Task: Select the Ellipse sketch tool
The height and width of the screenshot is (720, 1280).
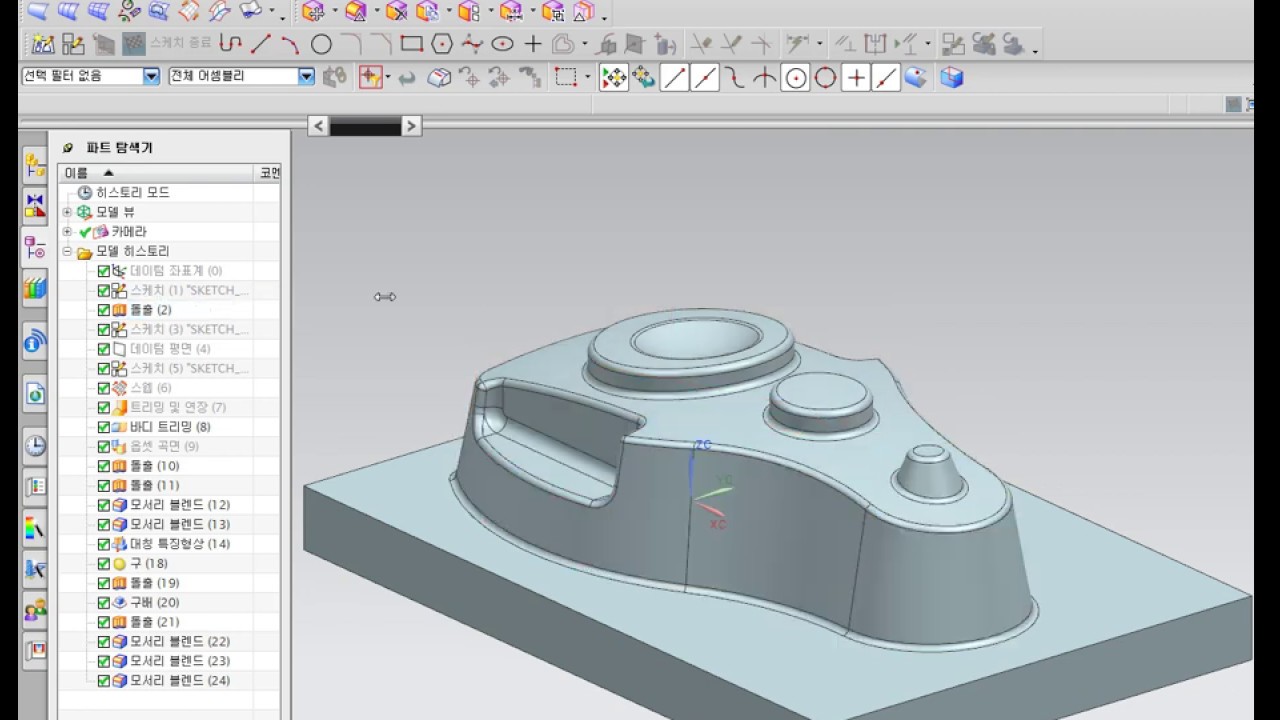Action: pos(502,44)
